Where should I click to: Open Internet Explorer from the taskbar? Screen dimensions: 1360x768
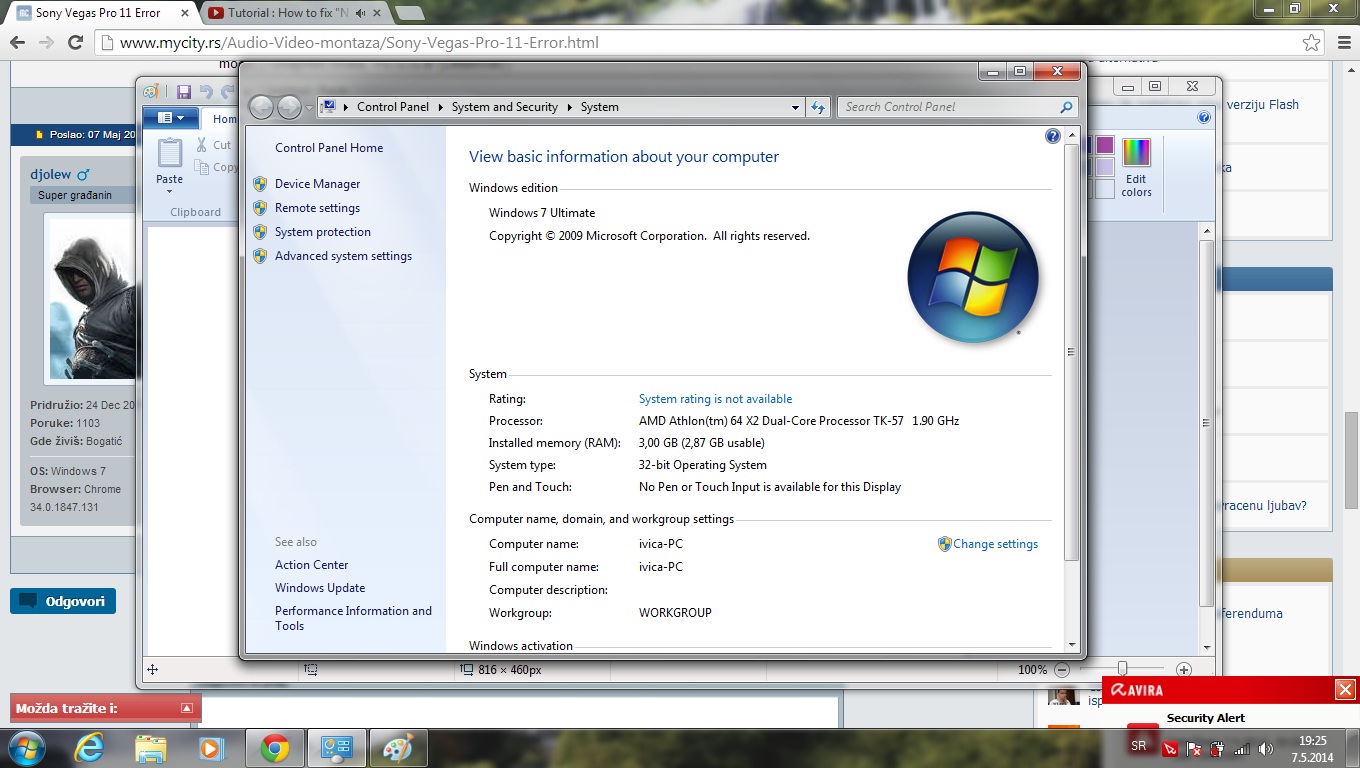(x=89, y=748)
